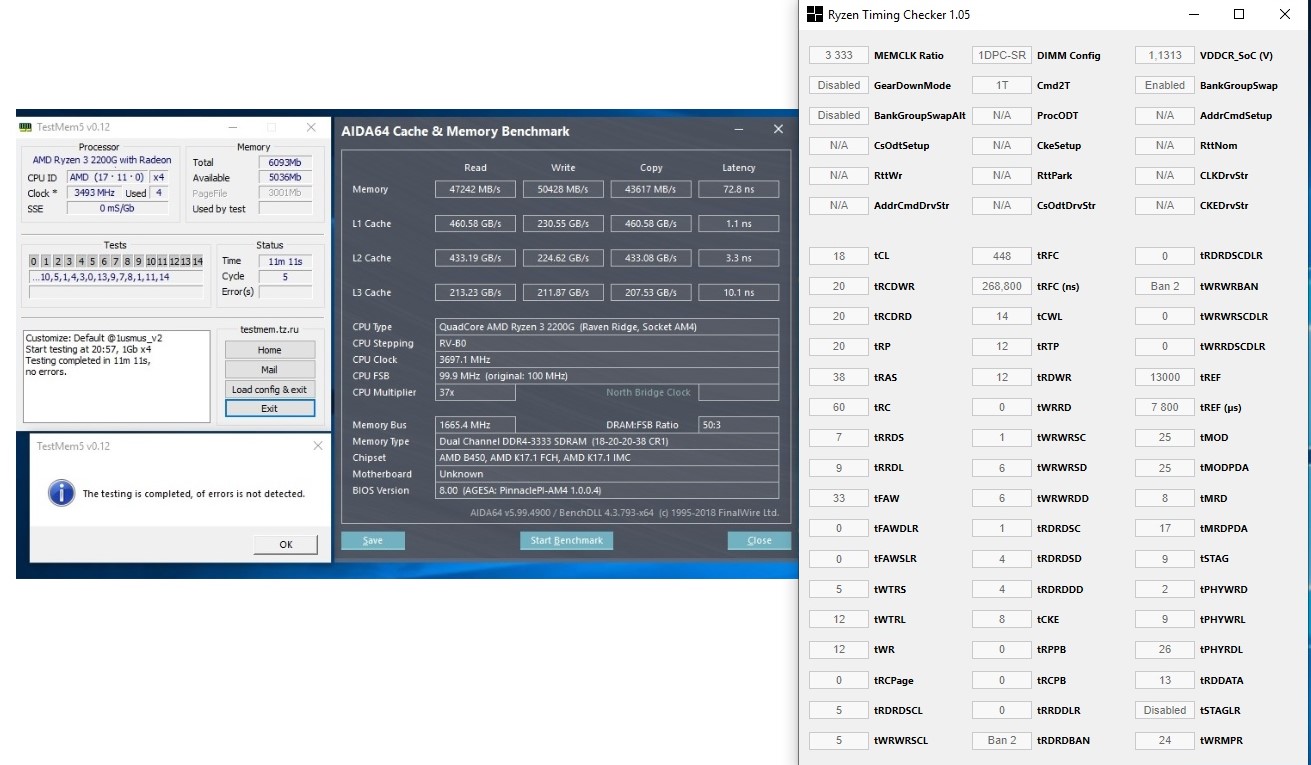The width and height of the screenshot is (1311, 765).
Task: Click the Chipset AMD B450 field
Action: (x=607, y=458)
